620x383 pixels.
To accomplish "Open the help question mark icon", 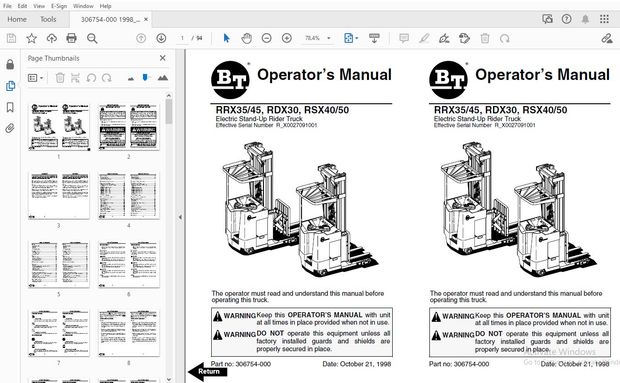I will tap(567, 19).
